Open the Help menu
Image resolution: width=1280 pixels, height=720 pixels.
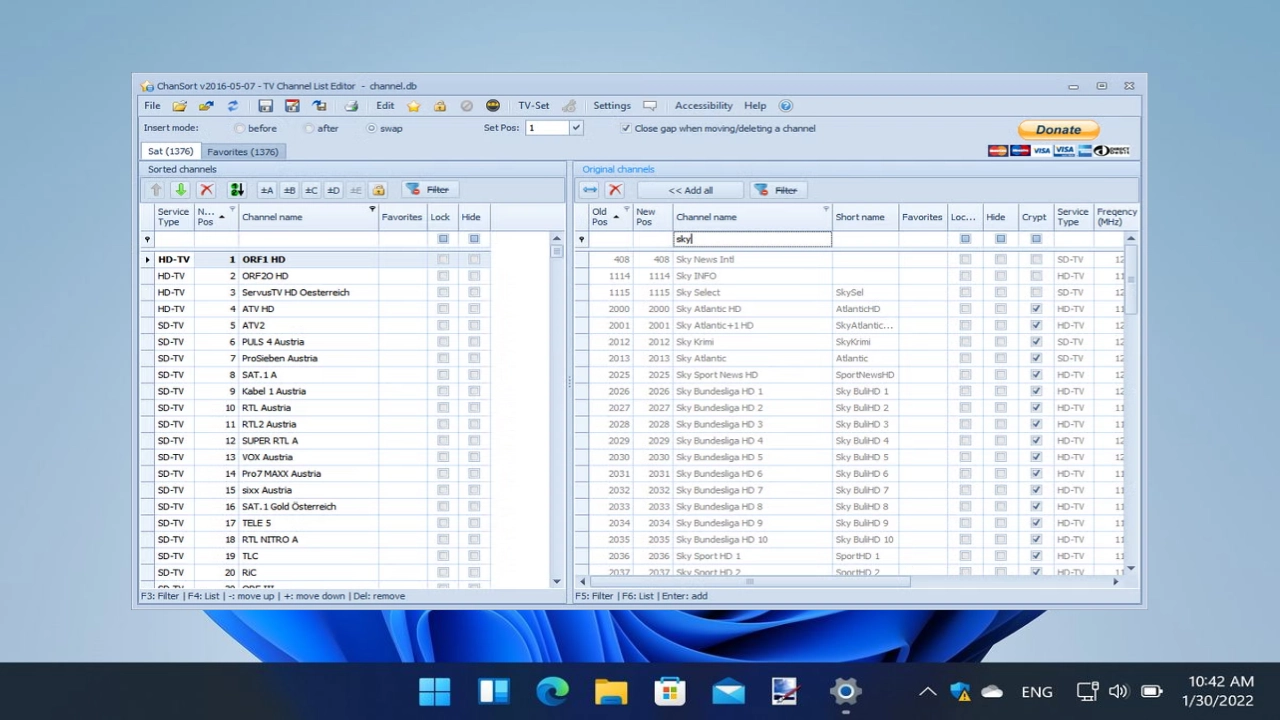(x=755, y=106)
